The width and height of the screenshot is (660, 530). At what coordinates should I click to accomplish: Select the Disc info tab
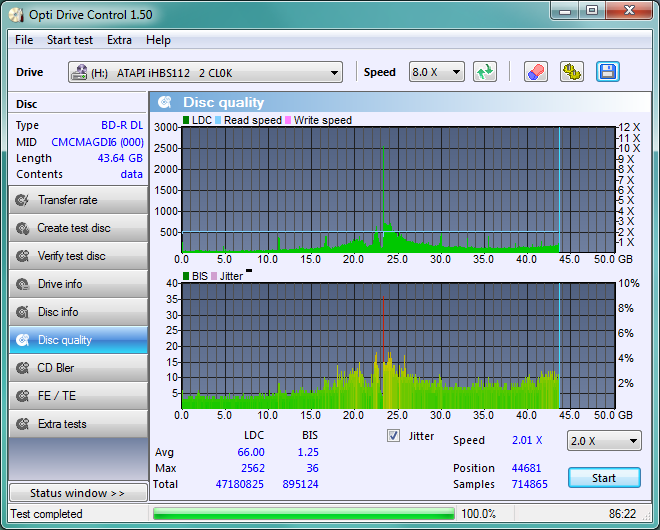[x=78, y=312]
